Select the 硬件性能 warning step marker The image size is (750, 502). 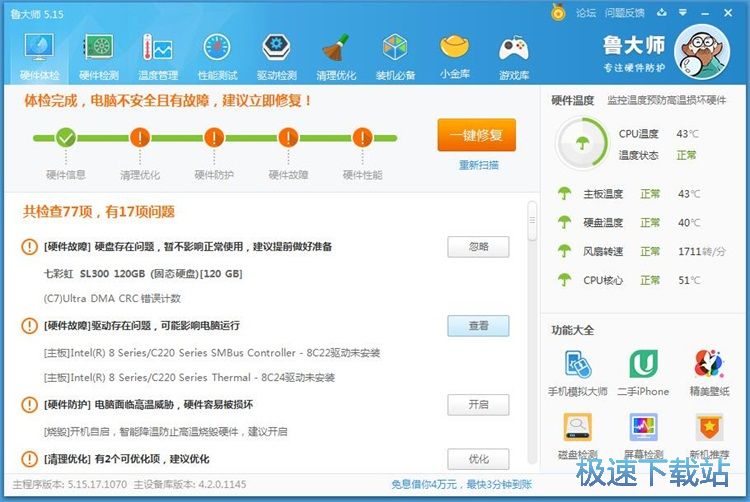(362, 138)
